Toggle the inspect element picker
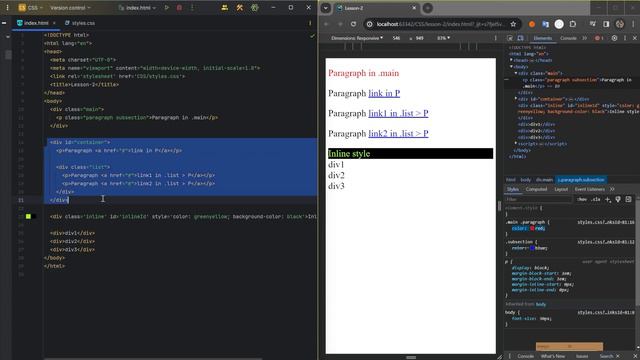The image size is (640, 360). [510, 38]
